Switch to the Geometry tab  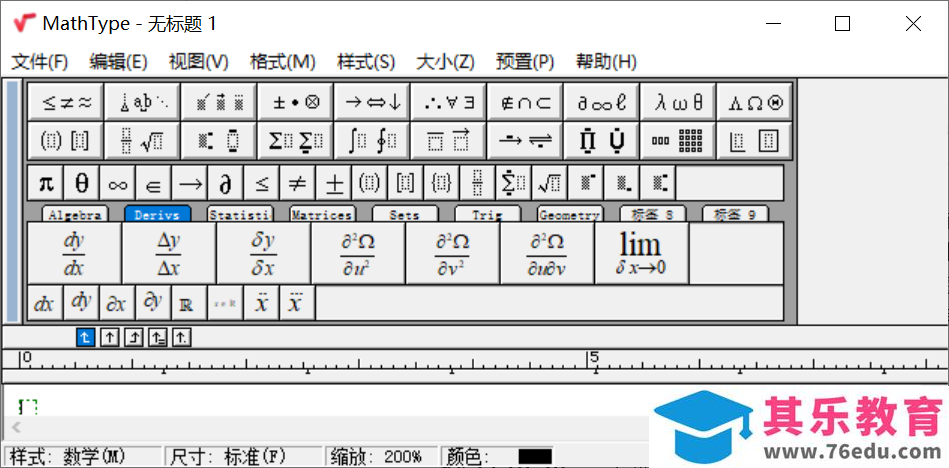[570, 214]
